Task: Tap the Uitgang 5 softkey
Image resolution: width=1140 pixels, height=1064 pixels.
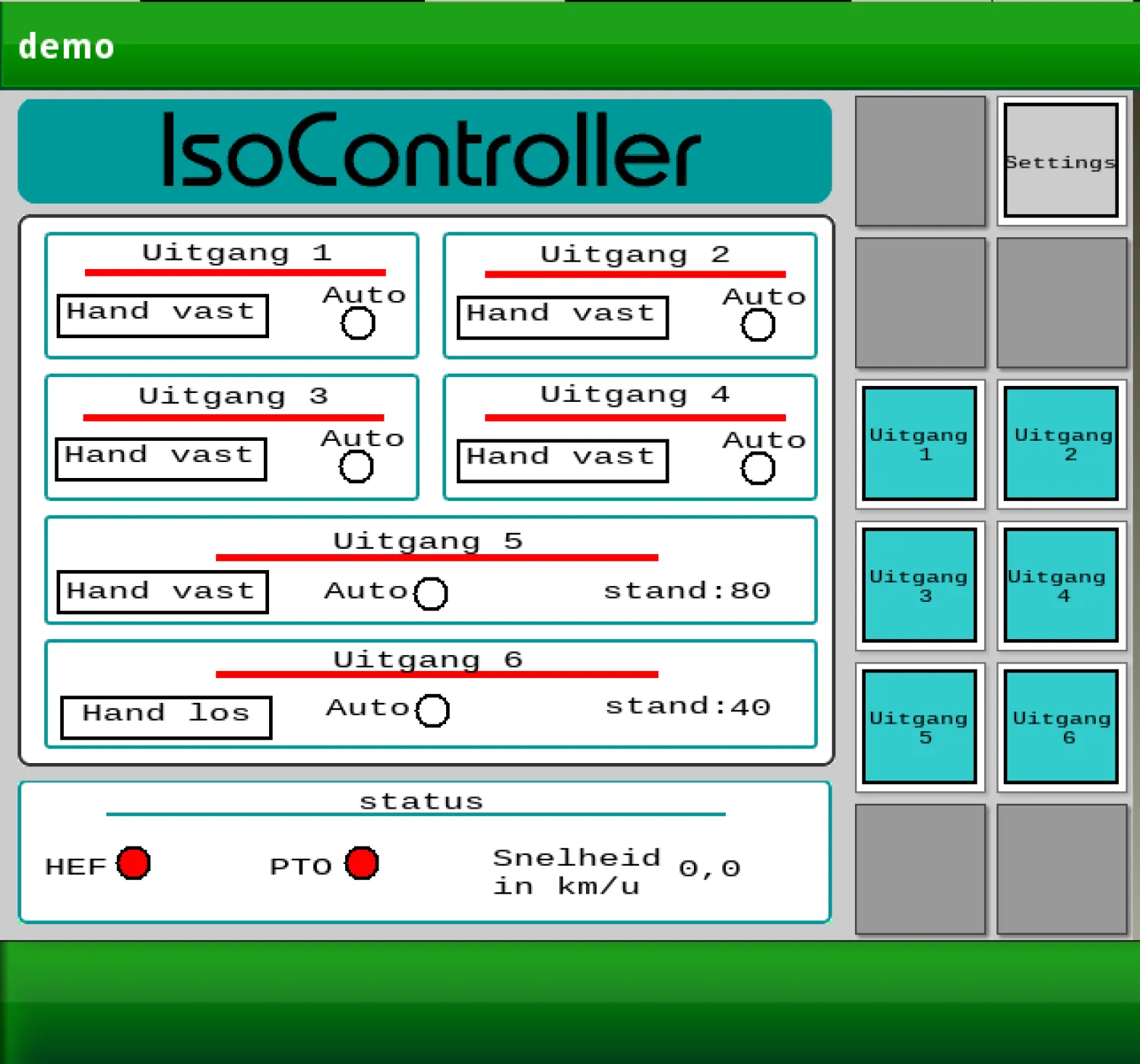Action: (x=920, y=727)
